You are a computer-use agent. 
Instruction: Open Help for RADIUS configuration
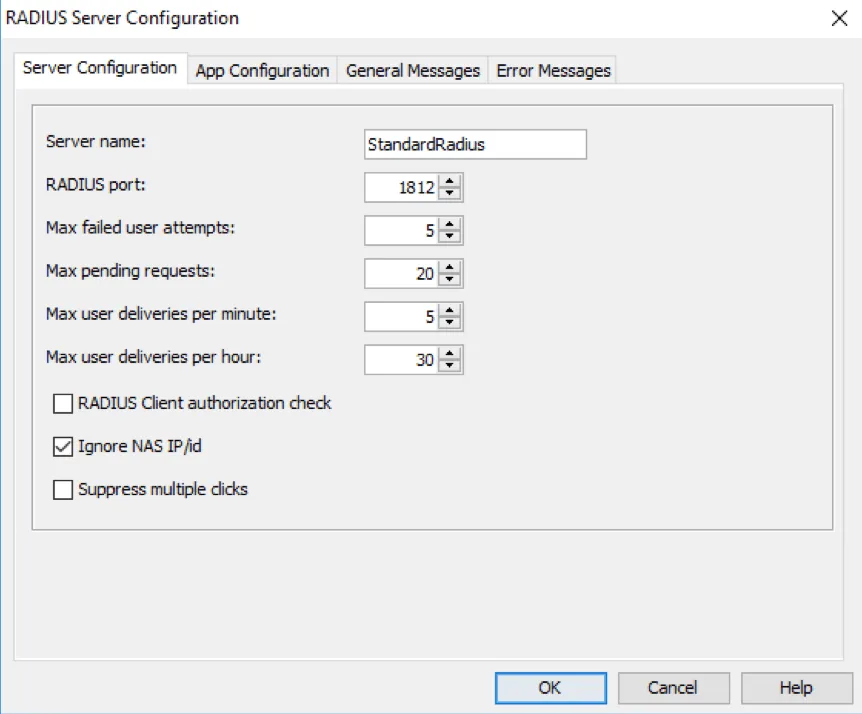(x=796, y=688)
